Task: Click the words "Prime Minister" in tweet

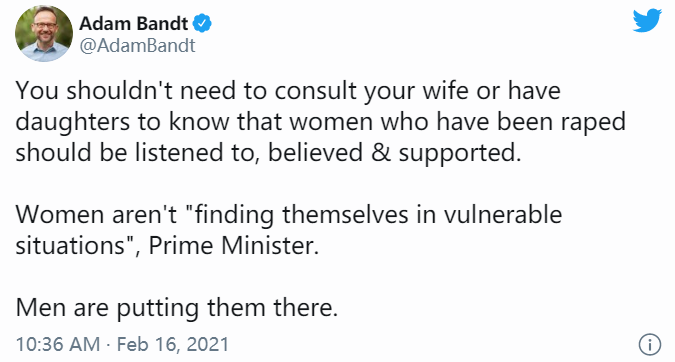Action: (231, 246)
